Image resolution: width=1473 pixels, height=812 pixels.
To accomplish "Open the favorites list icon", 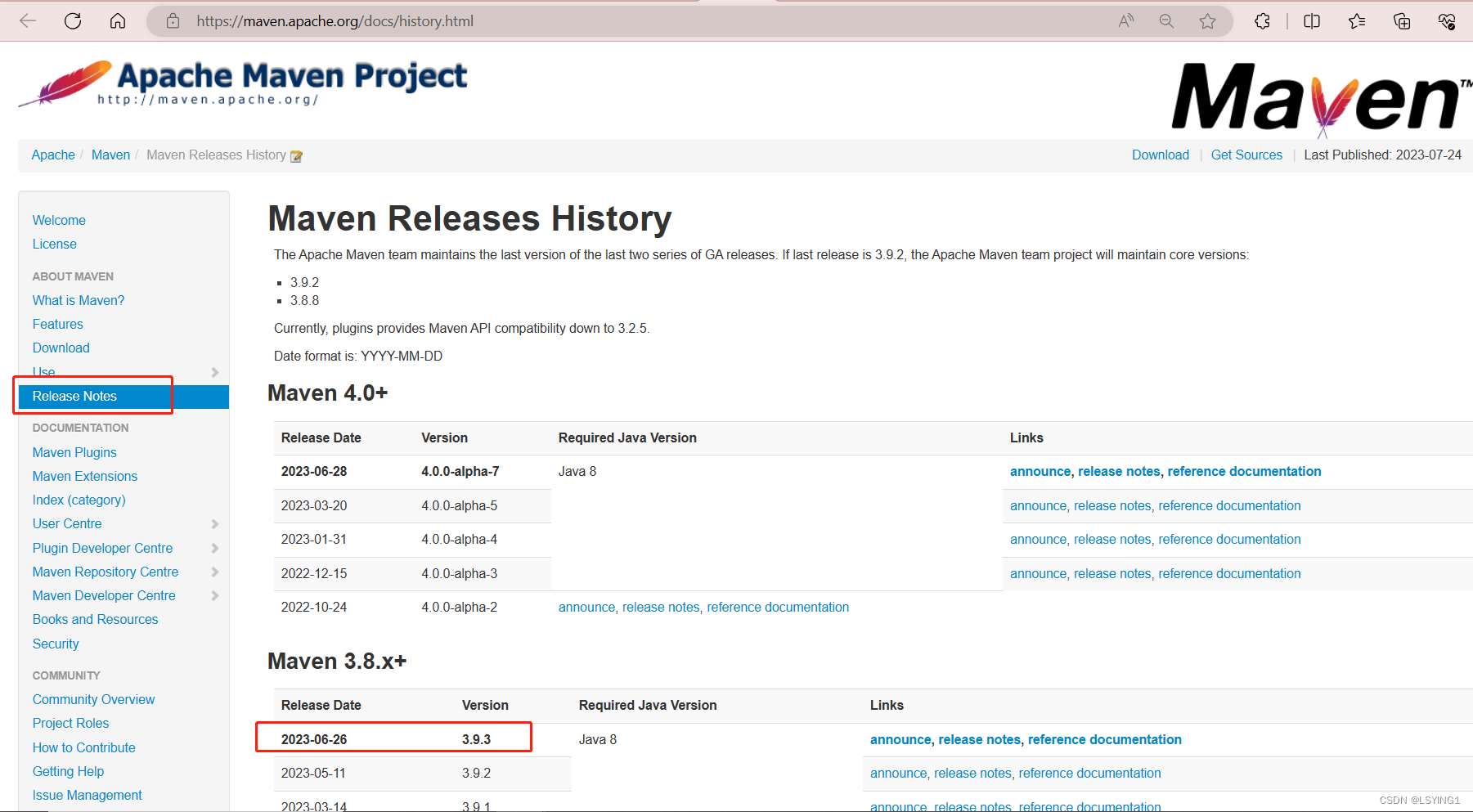I will (1357, 21).
